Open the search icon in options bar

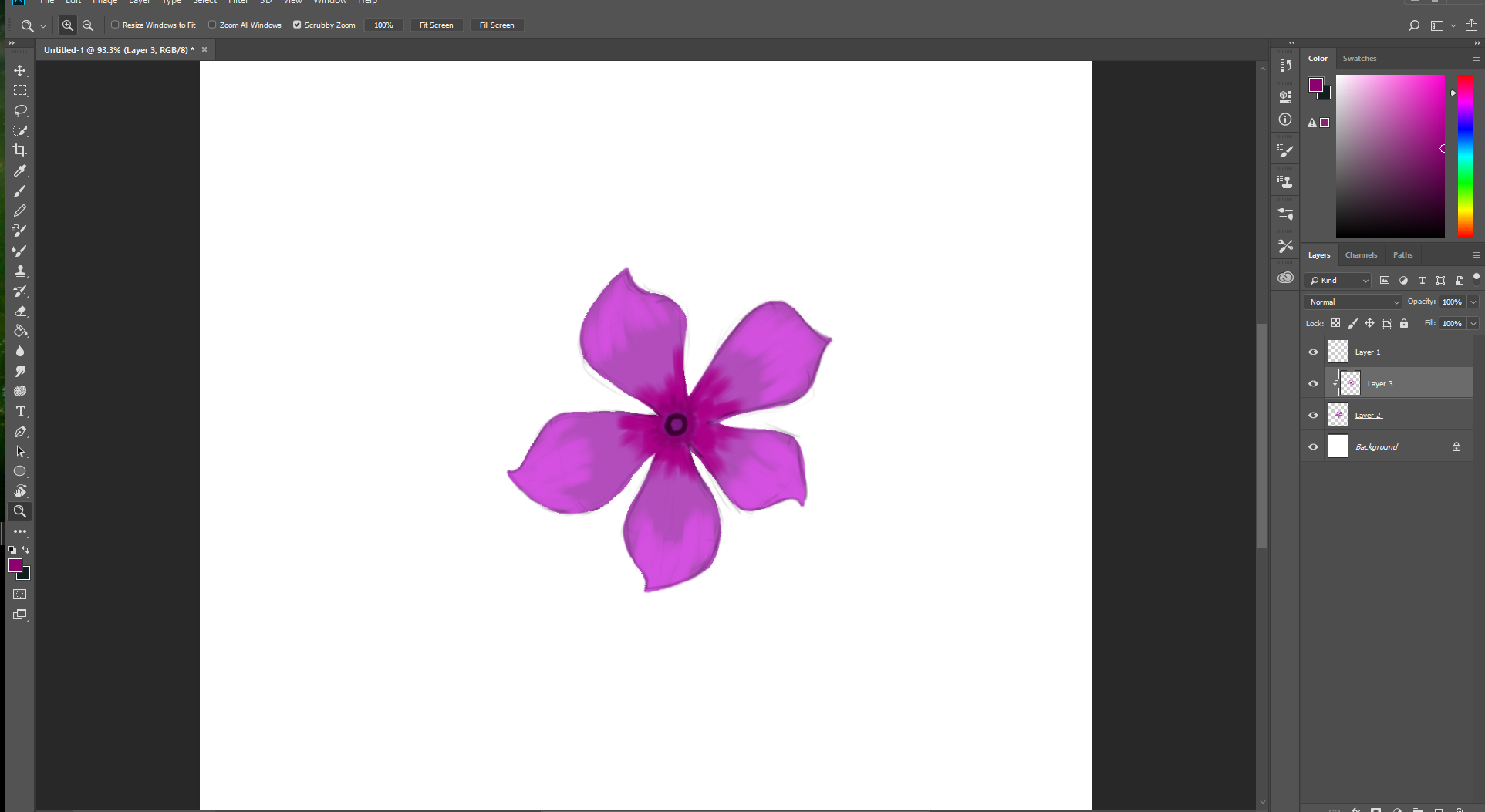pyautogui.click(x=1413, y=25)
